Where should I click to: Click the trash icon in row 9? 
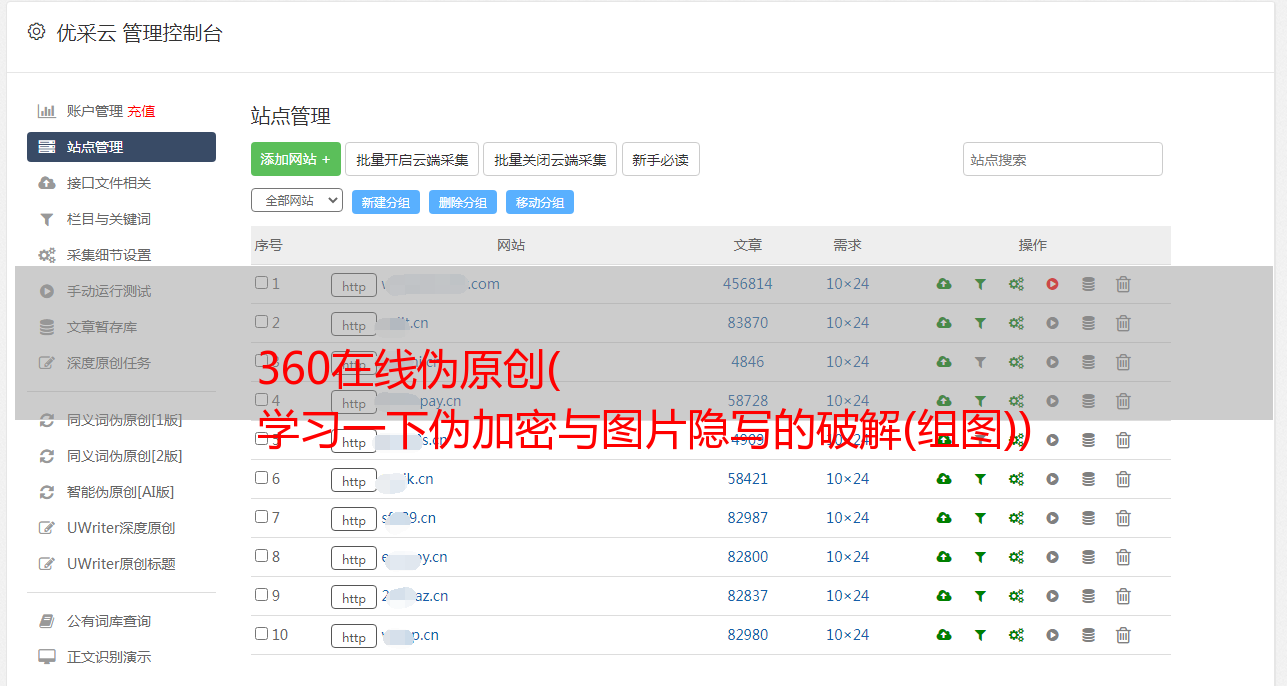tap(1123, 596)
